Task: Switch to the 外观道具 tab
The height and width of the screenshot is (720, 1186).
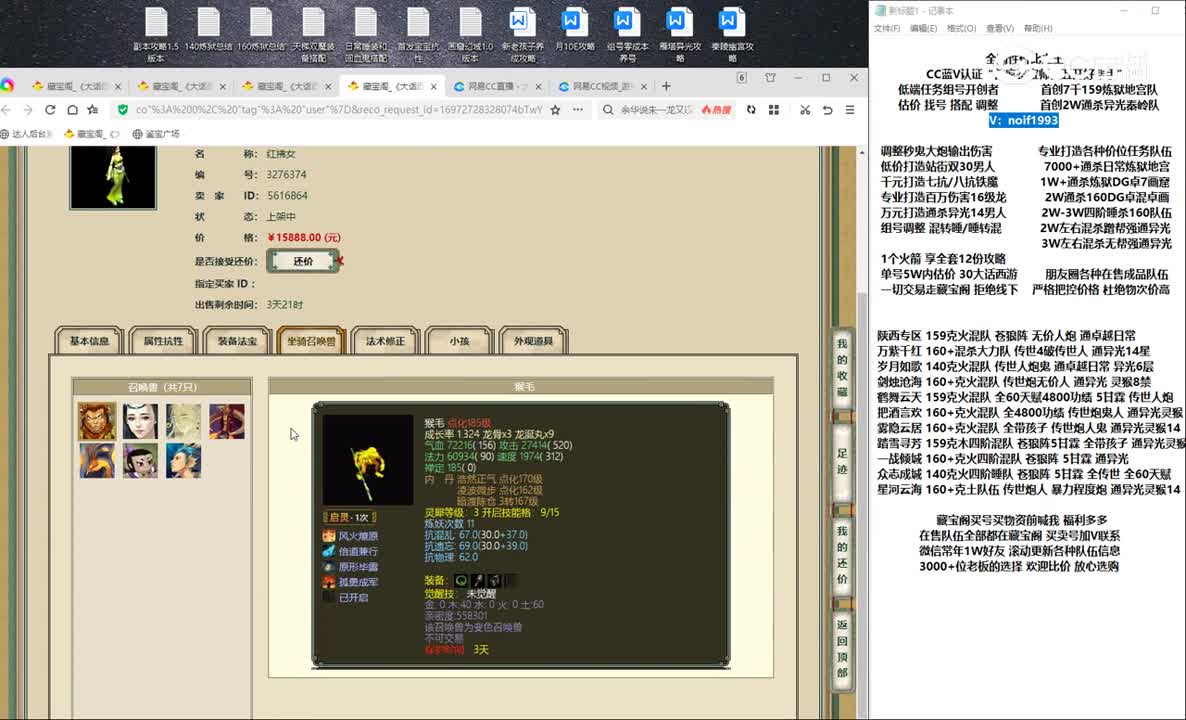Action: (533, 341)
